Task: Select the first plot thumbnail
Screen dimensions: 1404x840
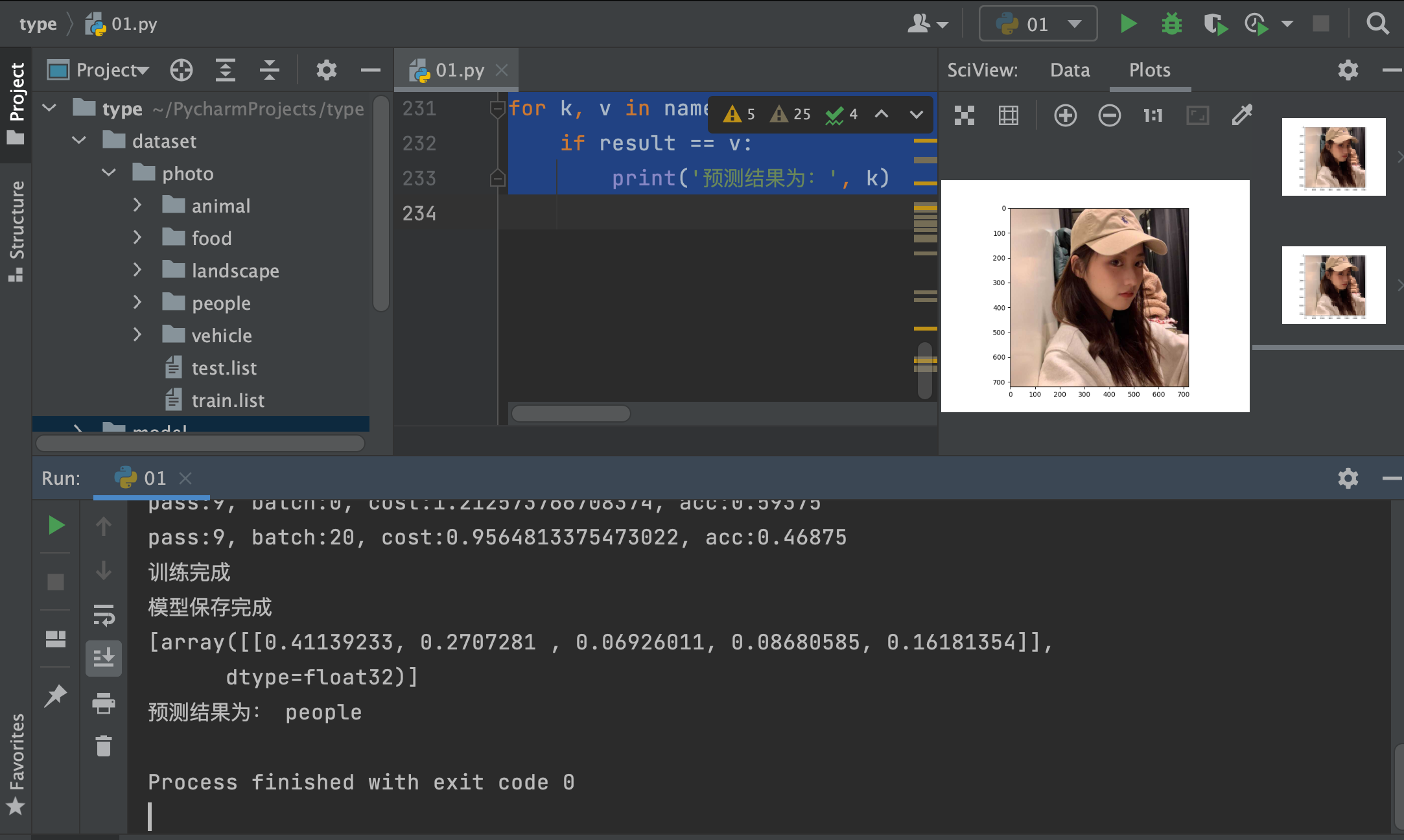Action: 1333,157
